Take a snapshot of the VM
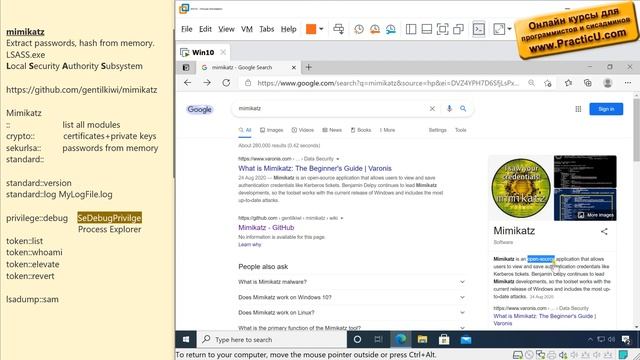The width and height of the screenshot is (640, 360). [359, 29]
